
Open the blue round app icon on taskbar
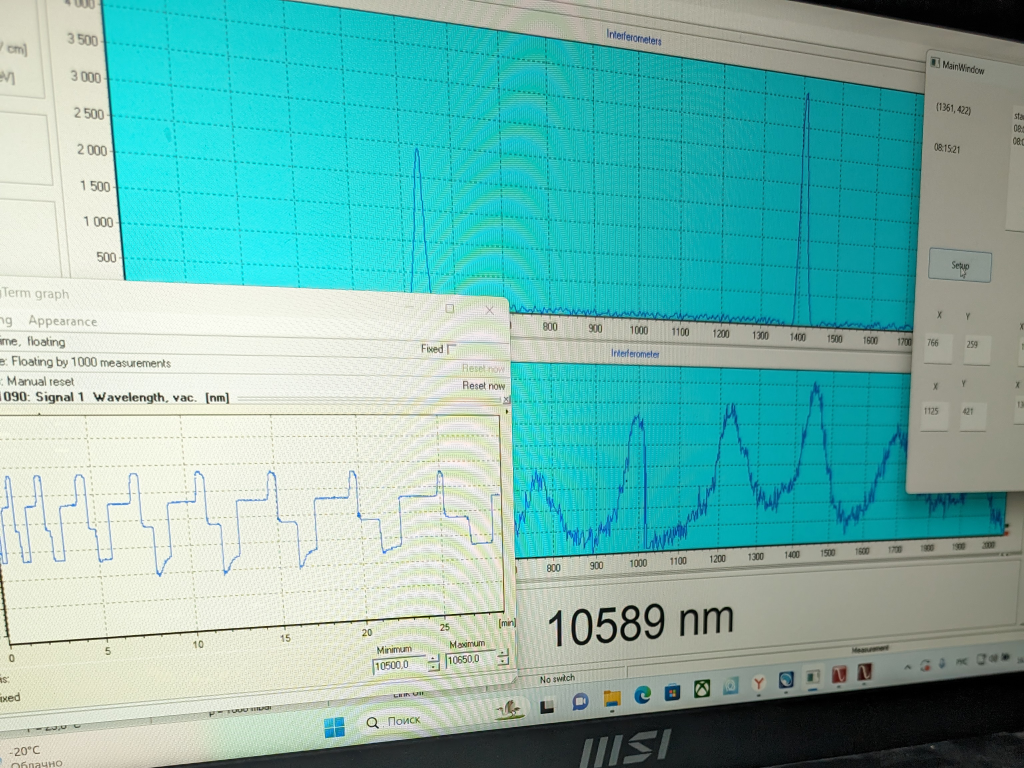[x=786, y=680]
